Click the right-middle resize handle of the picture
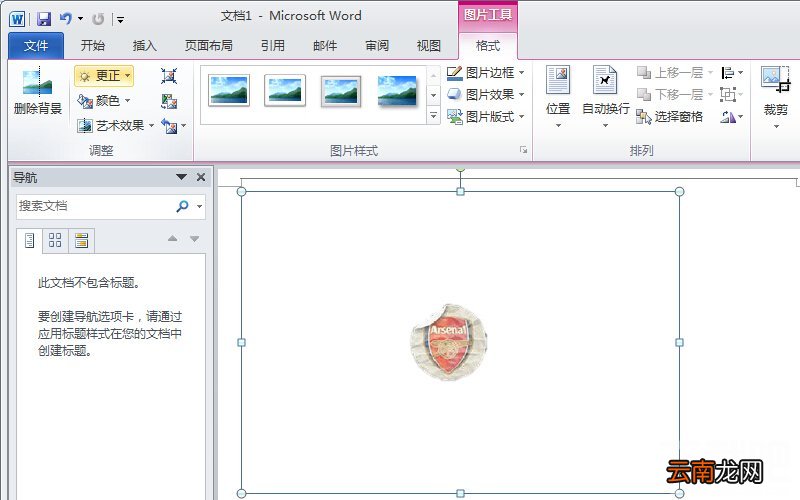The height and width of the screenshot is (500, 800). (679, 342)
